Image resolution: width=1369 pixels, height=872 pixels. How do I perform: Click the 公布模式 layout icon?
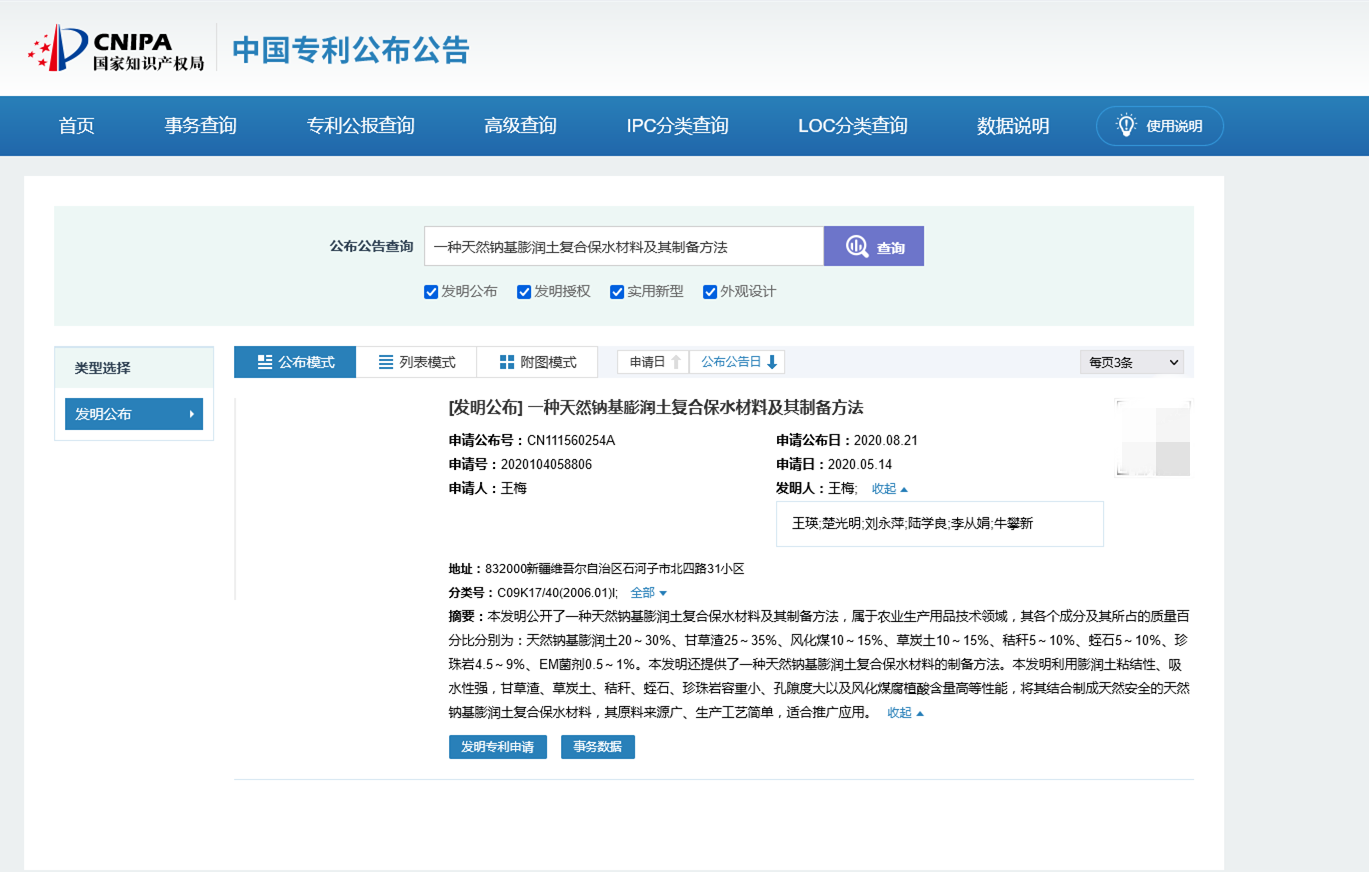265,362
